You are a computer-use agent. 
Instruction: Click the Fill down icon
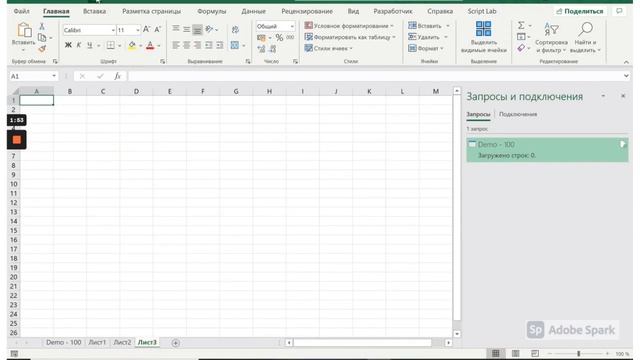coord(521,37)
